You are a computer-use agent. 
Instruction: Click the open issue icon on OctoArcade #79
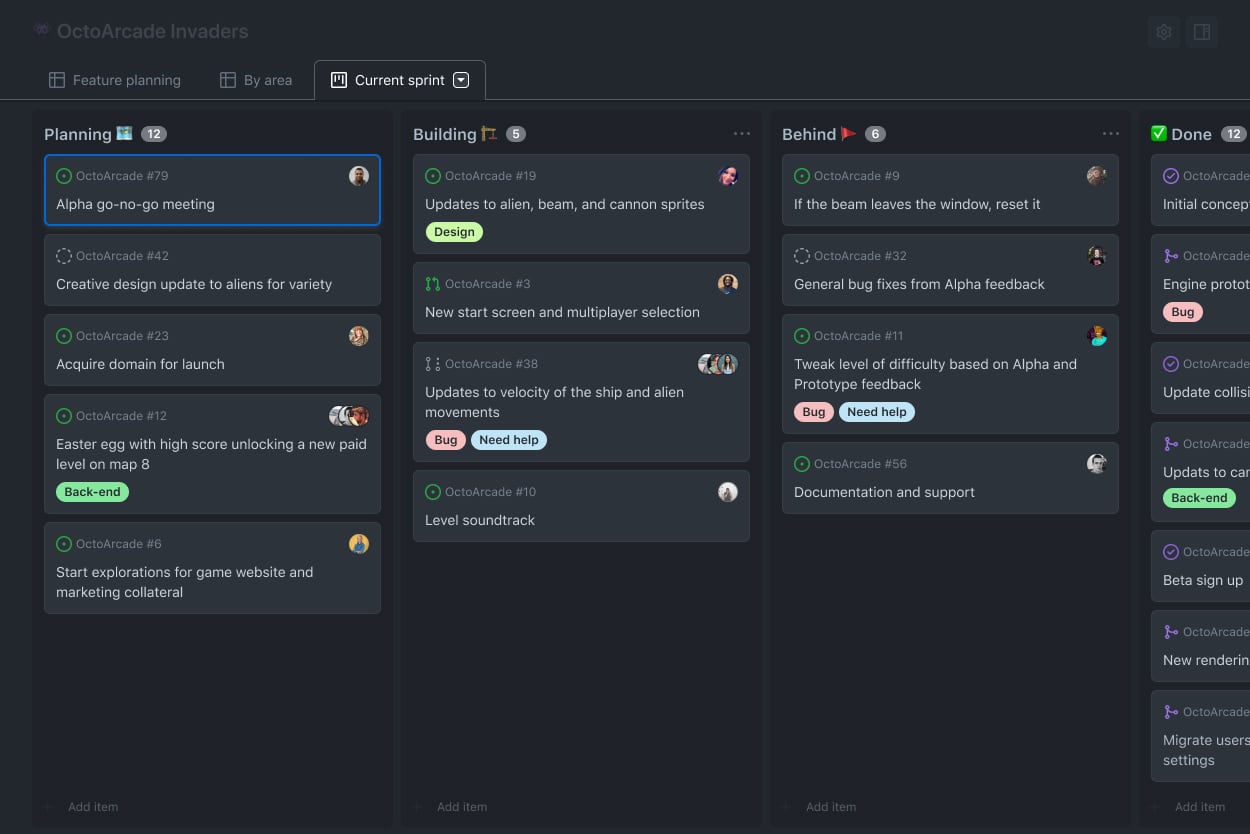tap(64, 176)
